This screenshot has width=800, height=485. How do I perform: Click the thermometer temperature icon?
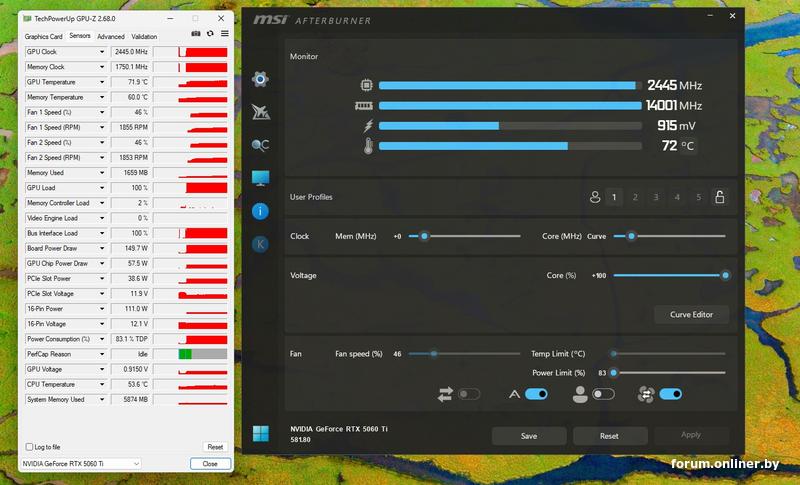click(368, 146)
